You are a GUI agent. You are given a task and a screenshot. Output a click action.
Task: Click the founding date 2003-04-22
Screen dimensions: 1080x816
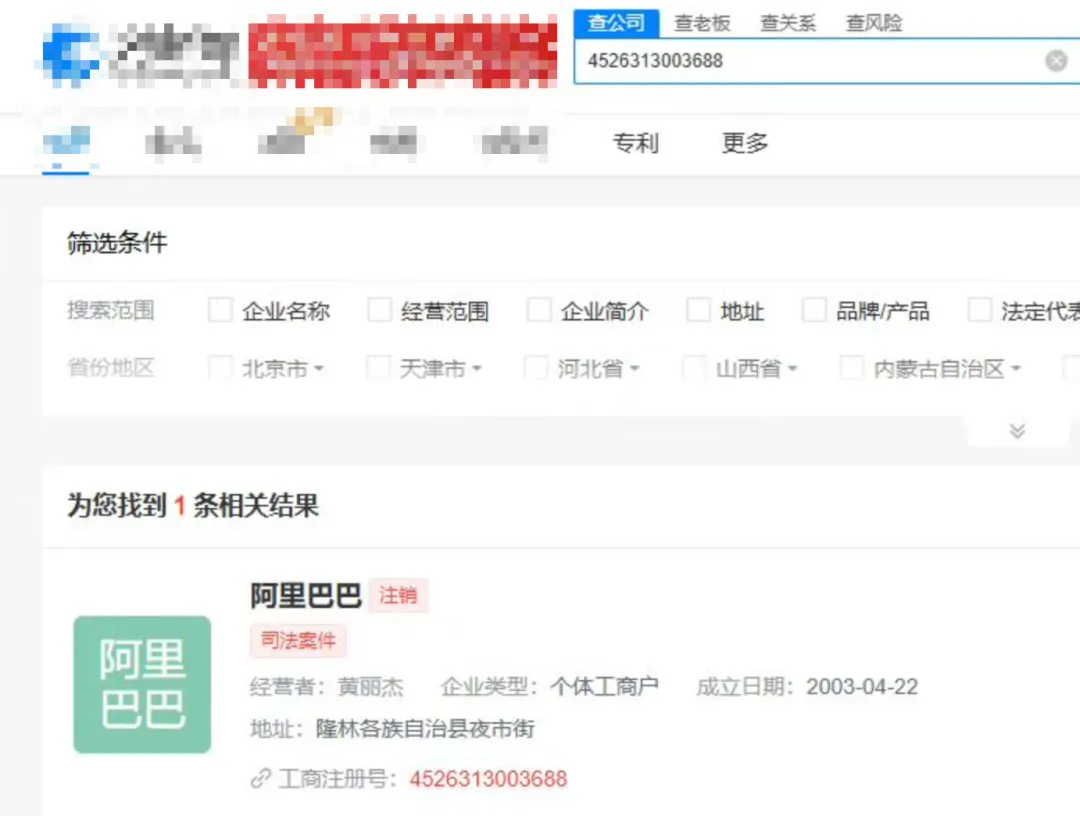(862, 687)
